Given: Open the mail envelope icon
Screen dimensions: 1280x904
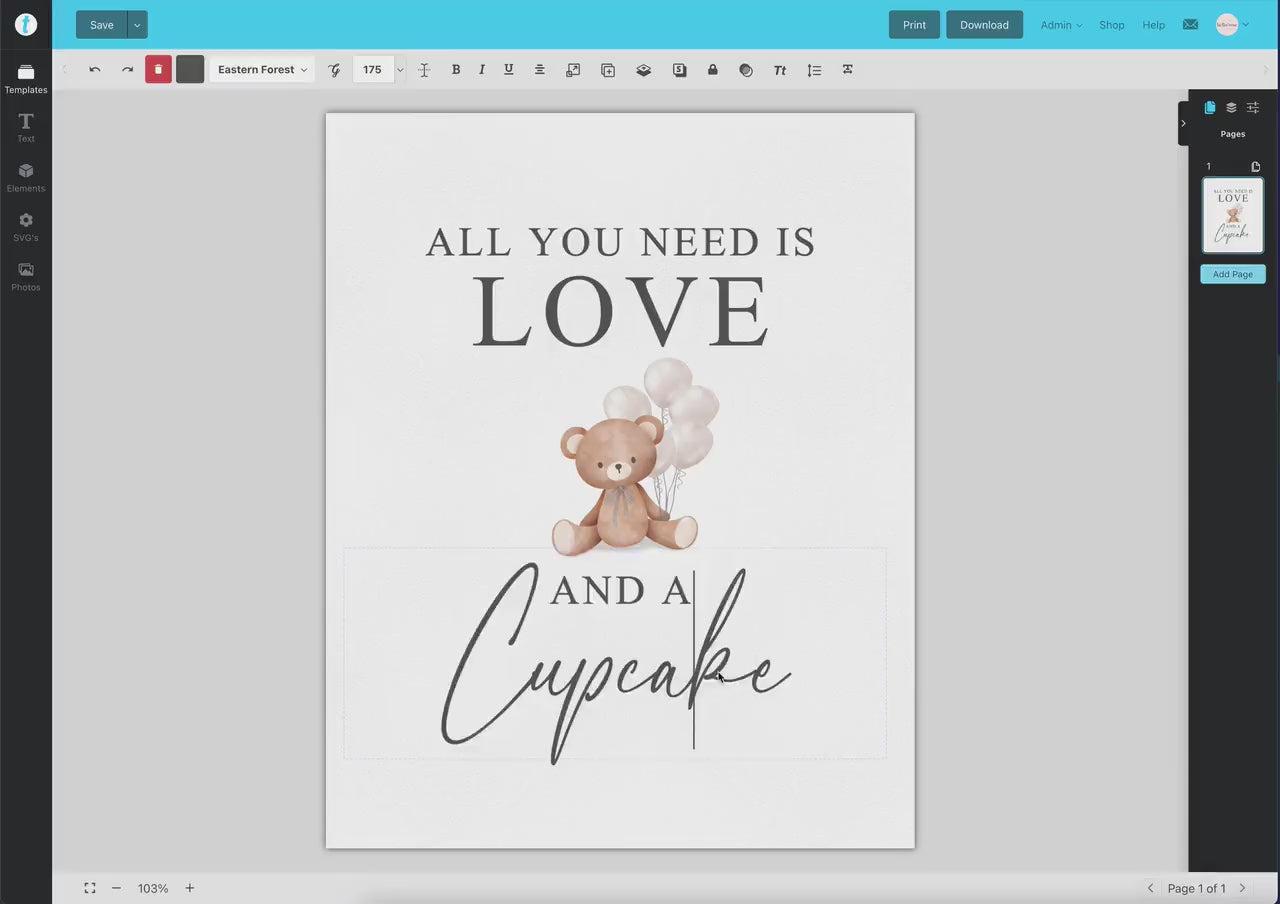Looking at the screenshot, I should tap(1190, 25).
